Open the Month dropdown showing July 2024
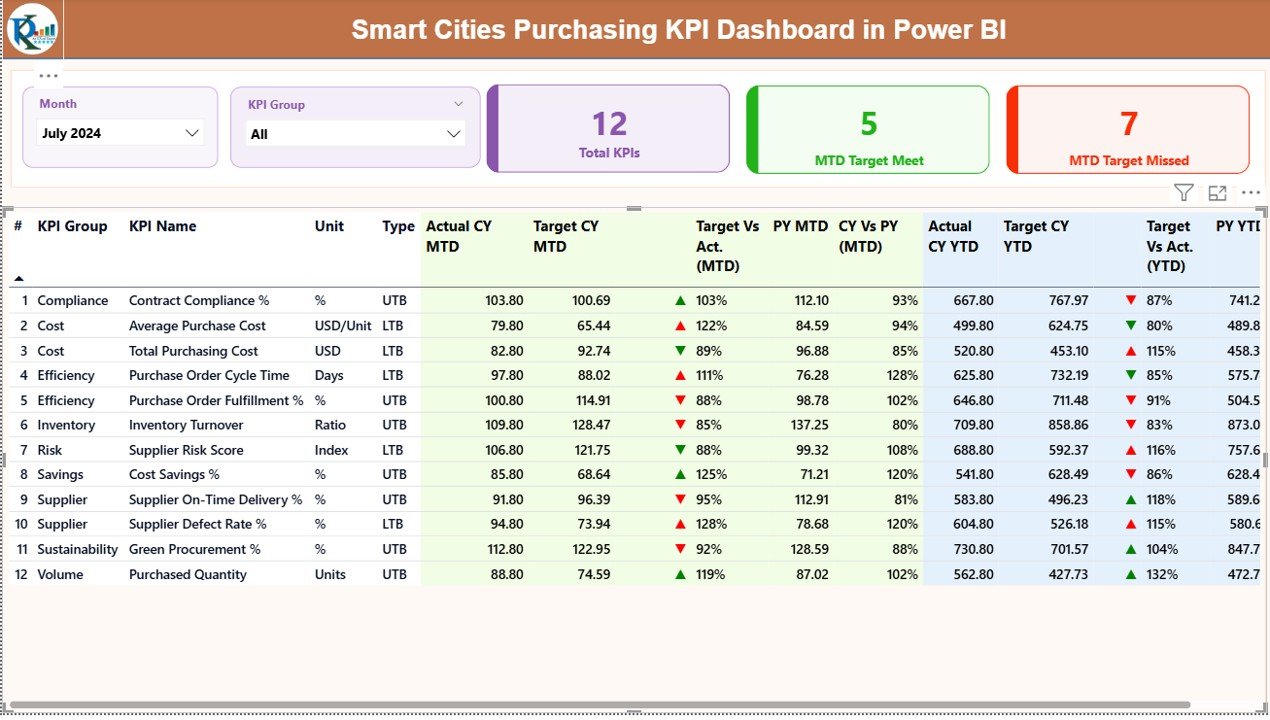 click(x=191, y=132)
